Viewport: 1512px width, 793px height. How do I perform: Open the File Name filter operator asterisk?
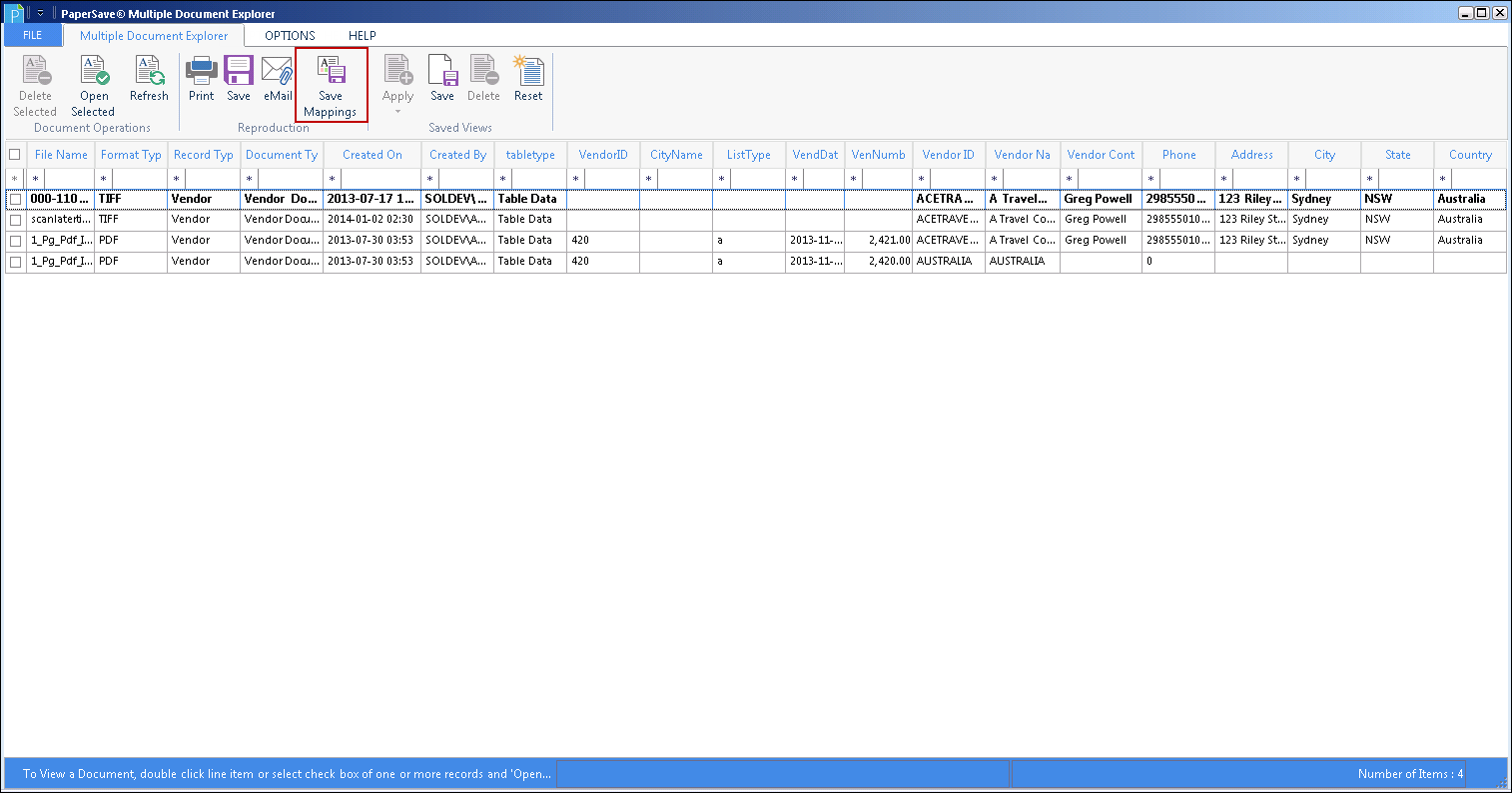click(37, 179)
